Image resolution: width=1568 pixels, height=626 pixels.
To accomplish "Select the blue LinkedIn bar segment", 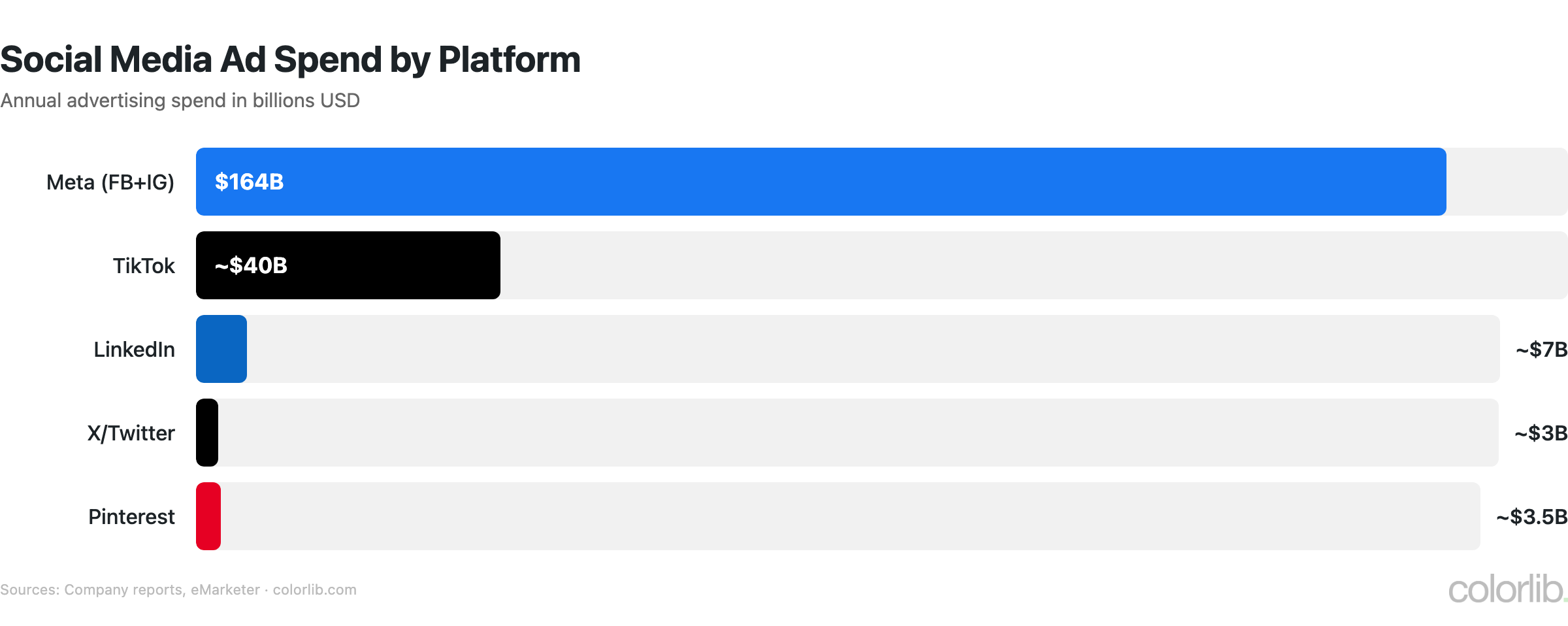I will tap(221, 349).
